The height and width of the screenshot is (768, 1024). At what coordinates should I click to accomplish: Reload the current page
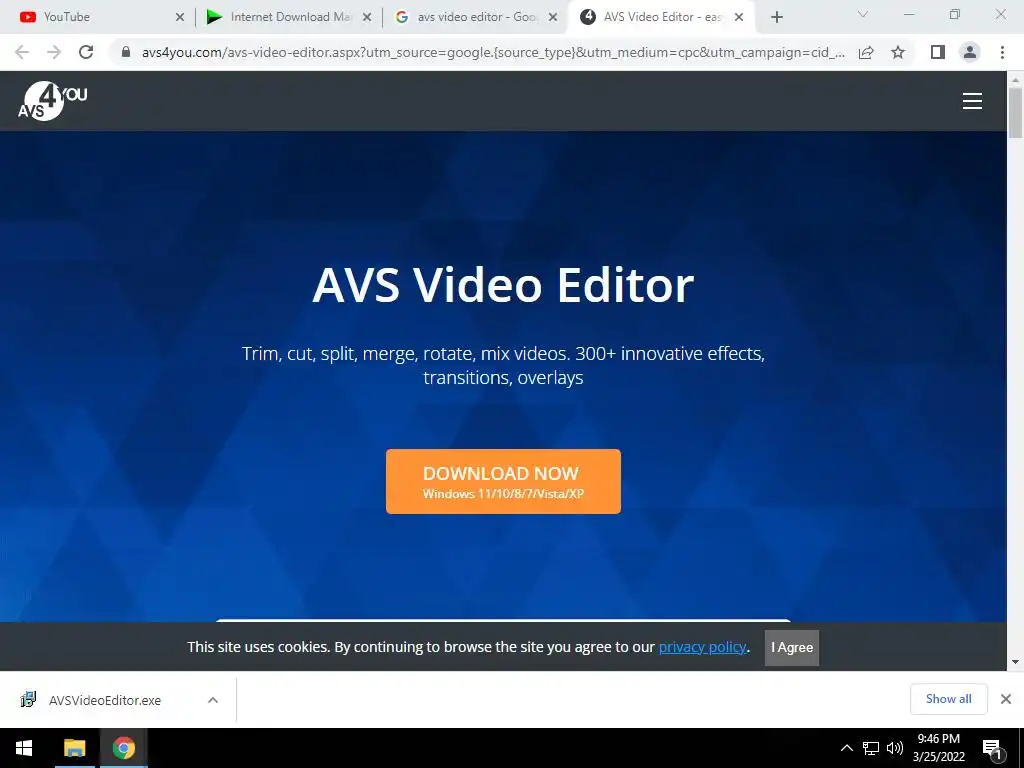(86, 52)
